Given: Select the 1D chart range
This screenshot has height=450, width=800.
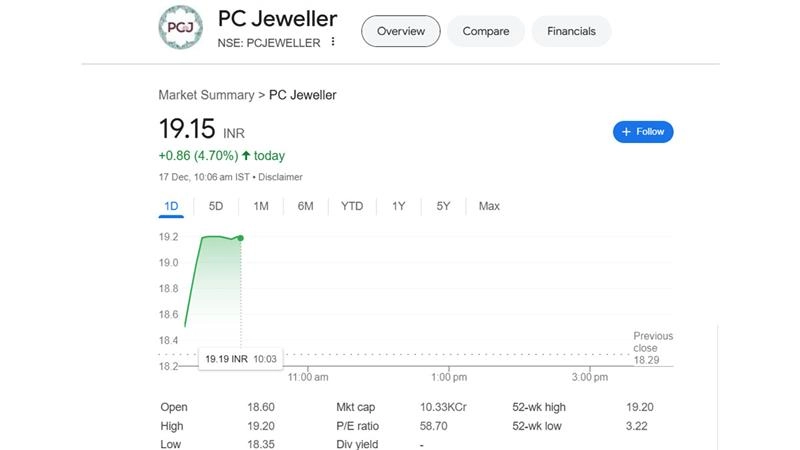Looking at the screenshot, I should (171, 206).
